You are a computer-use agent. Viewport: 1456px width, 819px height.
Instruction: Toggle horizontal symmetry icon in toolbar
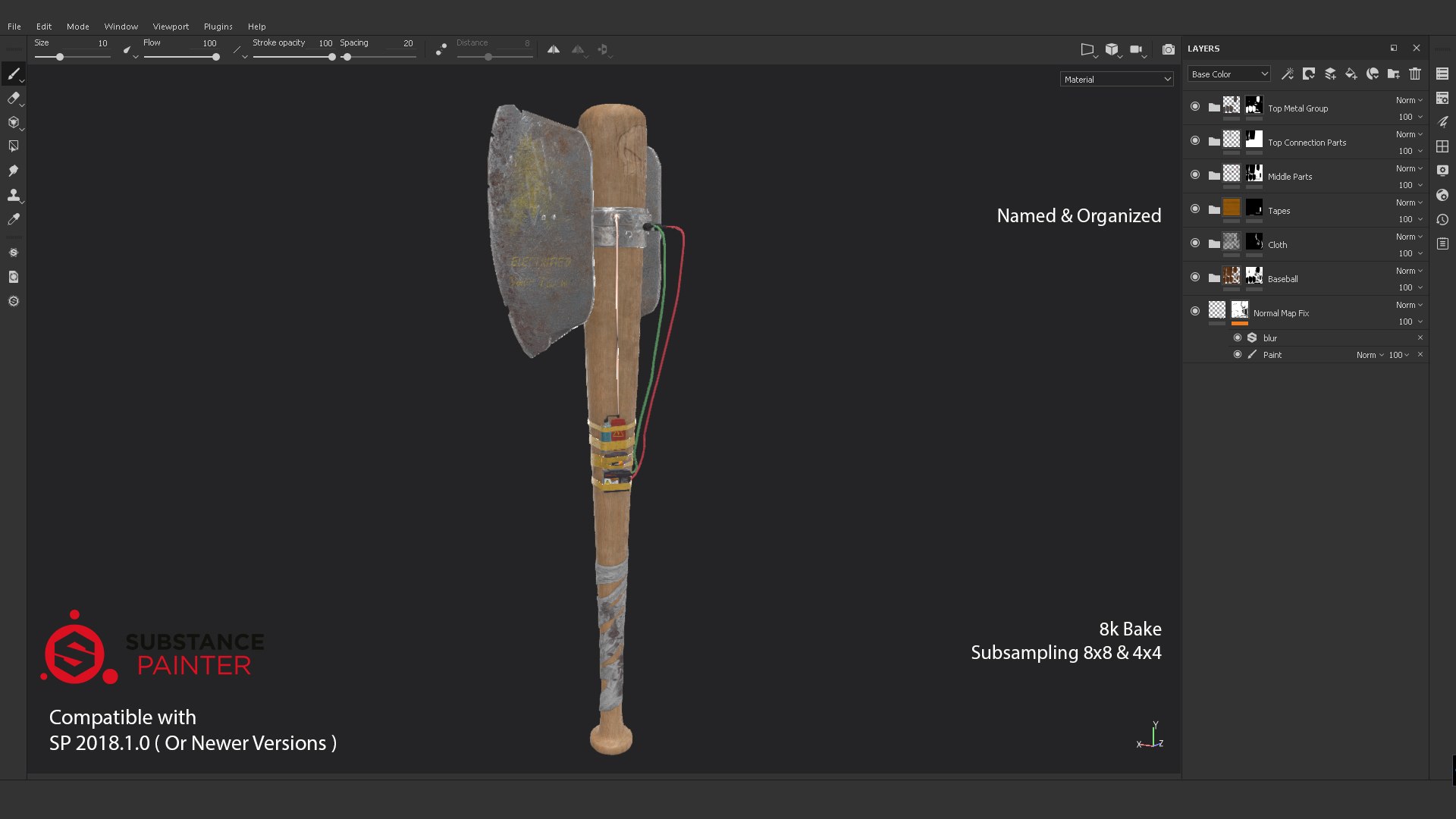(x=554, y=49)
